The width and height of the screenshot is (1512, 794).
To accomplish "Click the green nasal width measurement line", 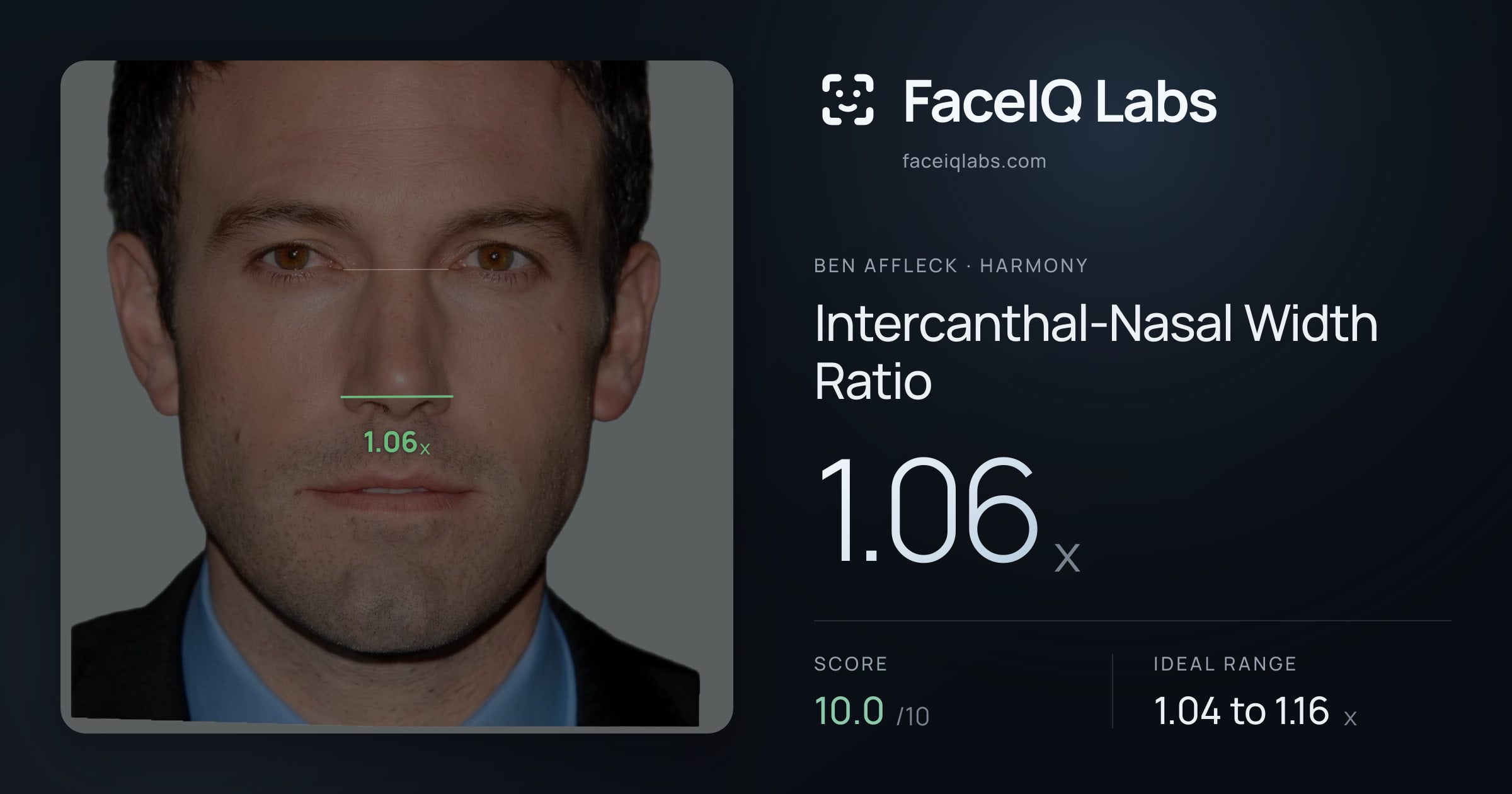I will tap(397, 396).
